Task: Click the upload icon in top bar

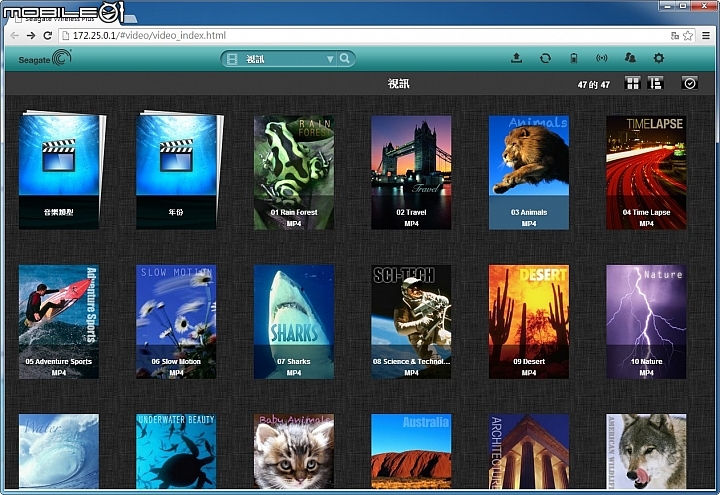Action: (517, 58)
